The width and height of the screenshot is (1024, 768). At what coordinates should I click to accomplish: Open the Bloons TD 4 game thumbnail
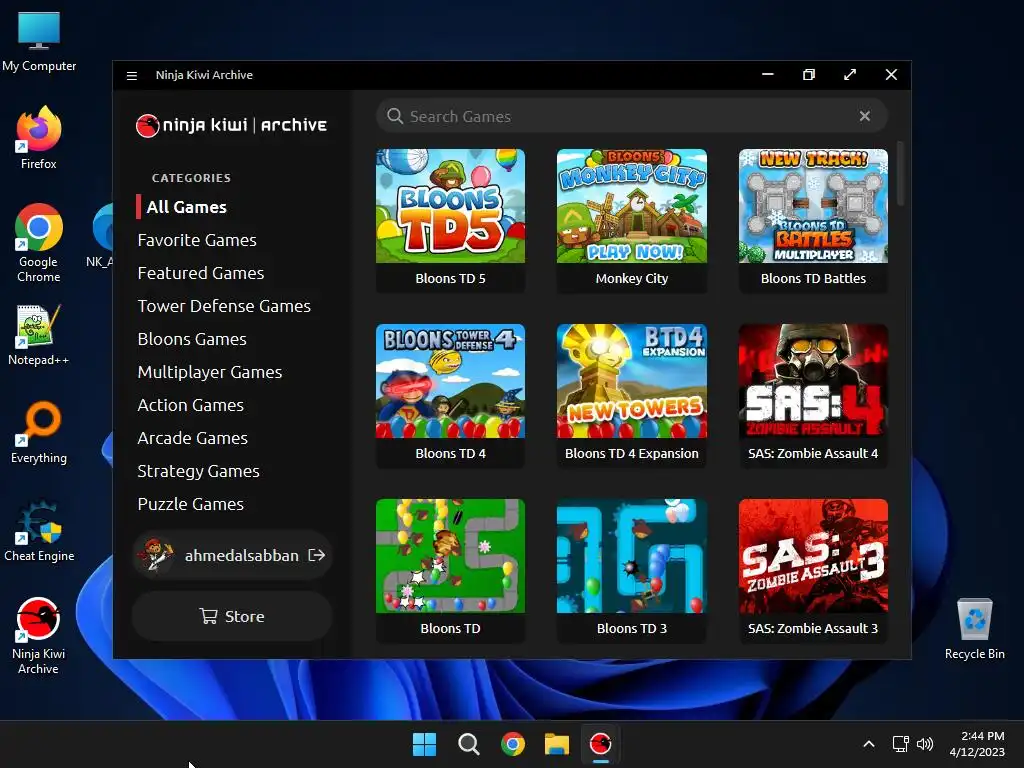(x=451, y=381)
